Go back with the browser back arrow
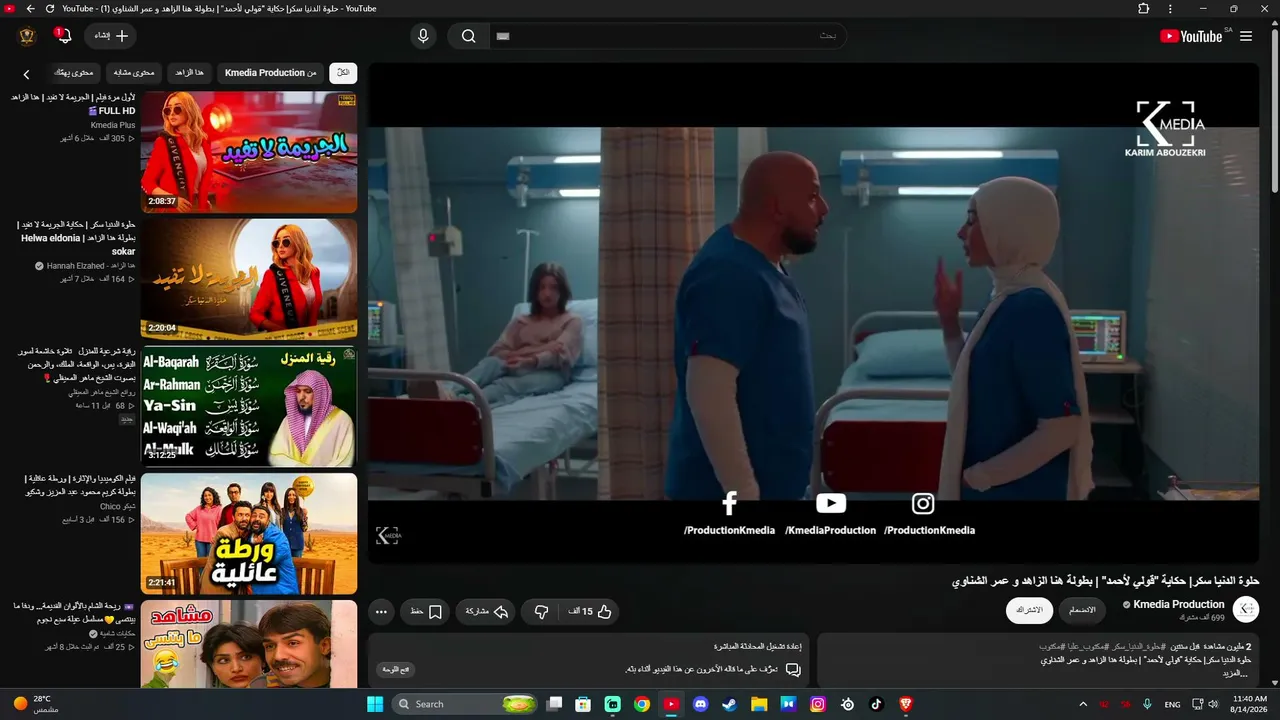This screenshot has height=720, width=1280. [30, 9]
